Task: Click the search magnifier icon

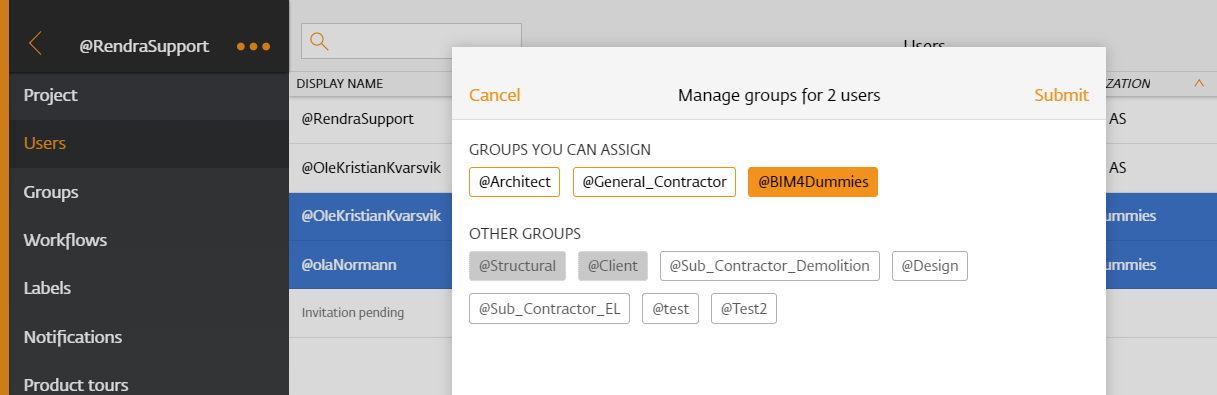Action: (x=319, y=41)
